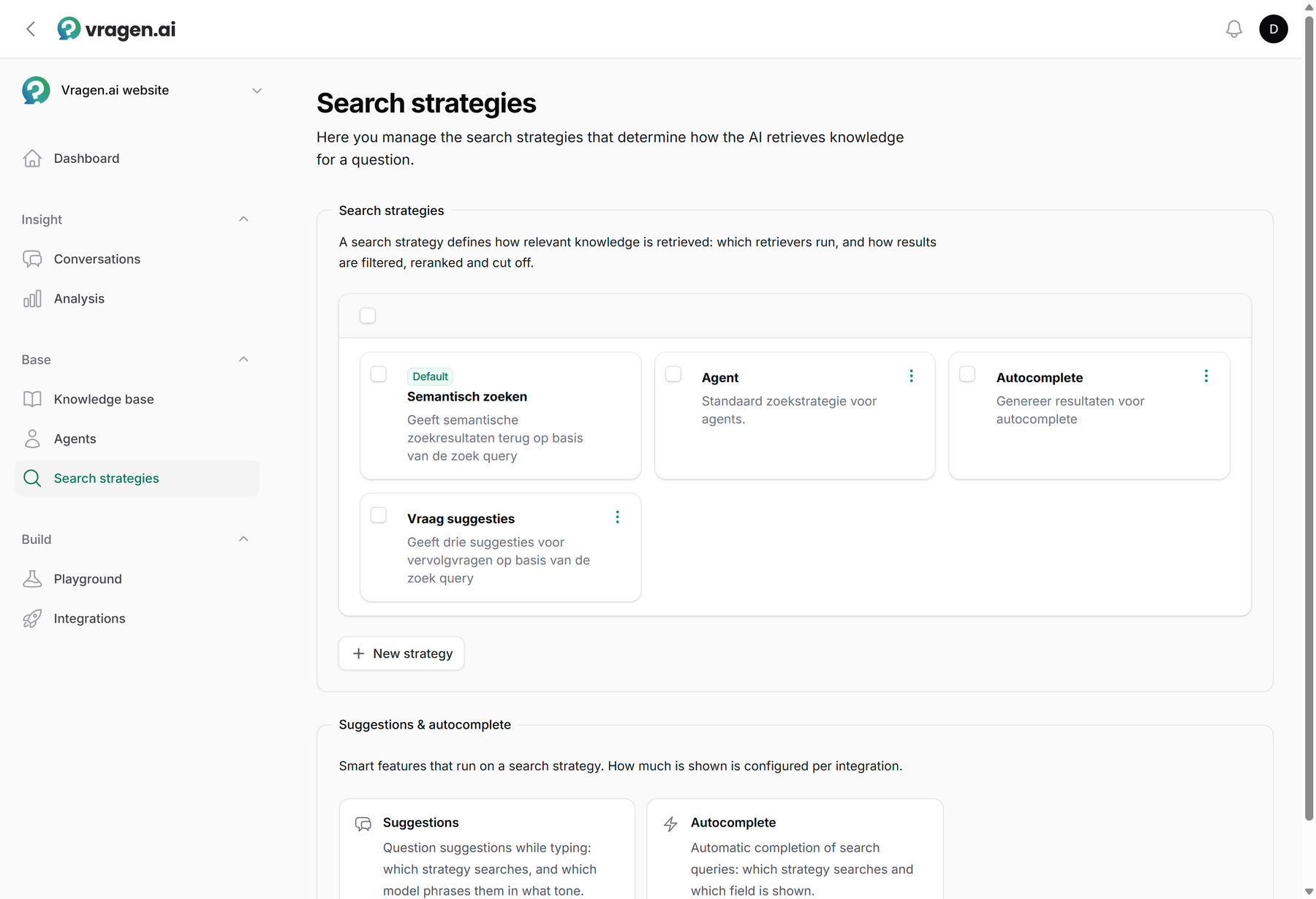Click the Analysis bar chart icon
This screenshot has width=1316, height=899.
click(x=32, y=299)
